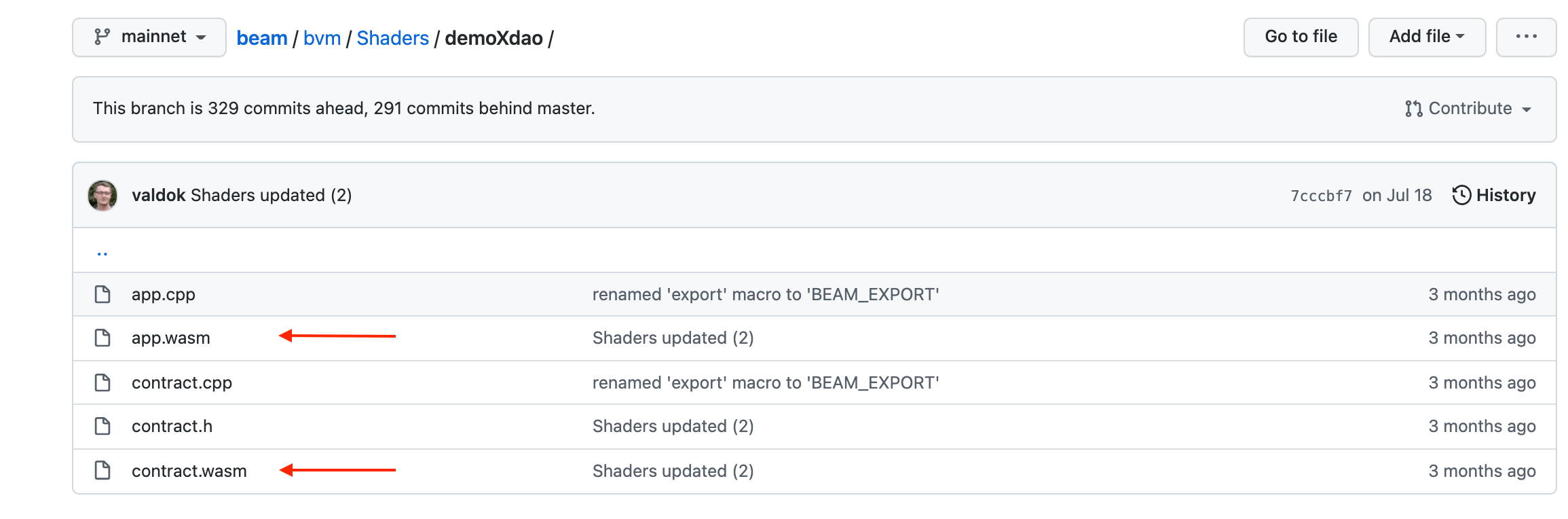The height and width of the screenshot is (519, 1568).
Task: Go up to the parent directory
Action: point(102,253)
